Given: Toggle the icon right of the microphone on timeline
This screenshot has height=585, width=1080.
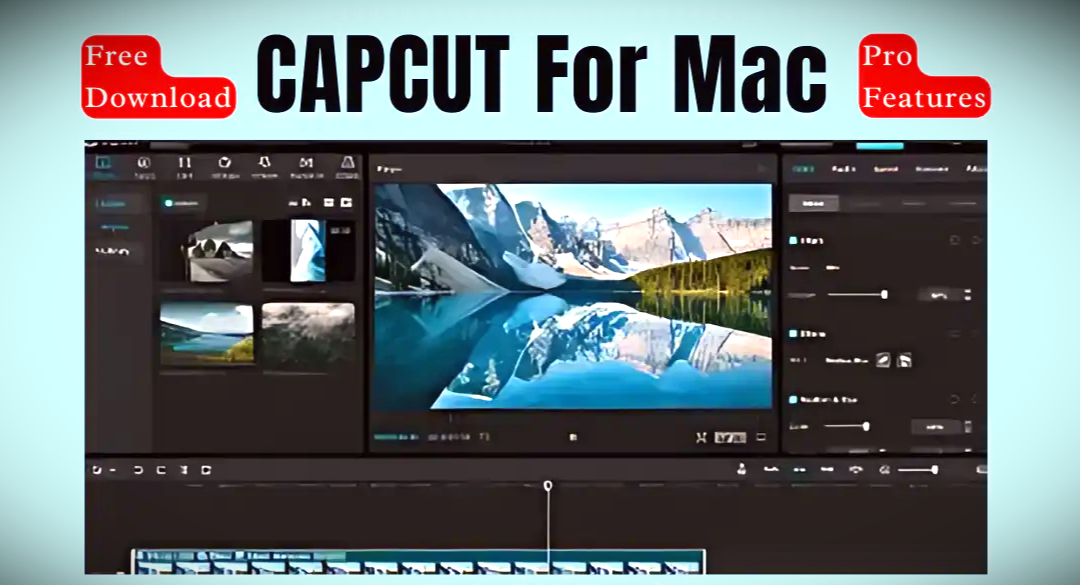Looking at the screenshot, I should tap(771, 469).
